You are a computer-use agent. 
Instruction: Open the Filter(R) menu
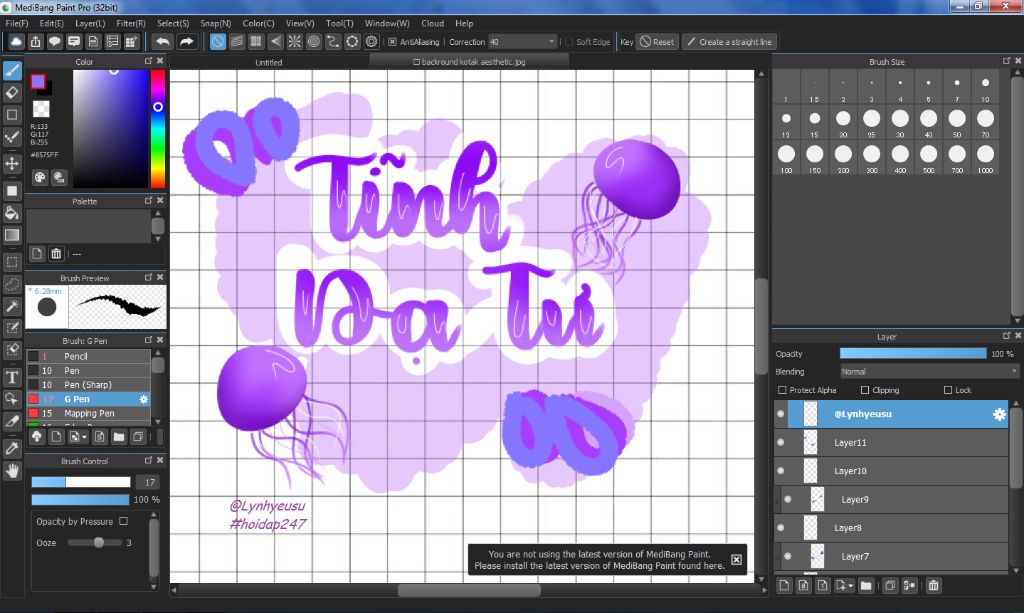[131, 24]
